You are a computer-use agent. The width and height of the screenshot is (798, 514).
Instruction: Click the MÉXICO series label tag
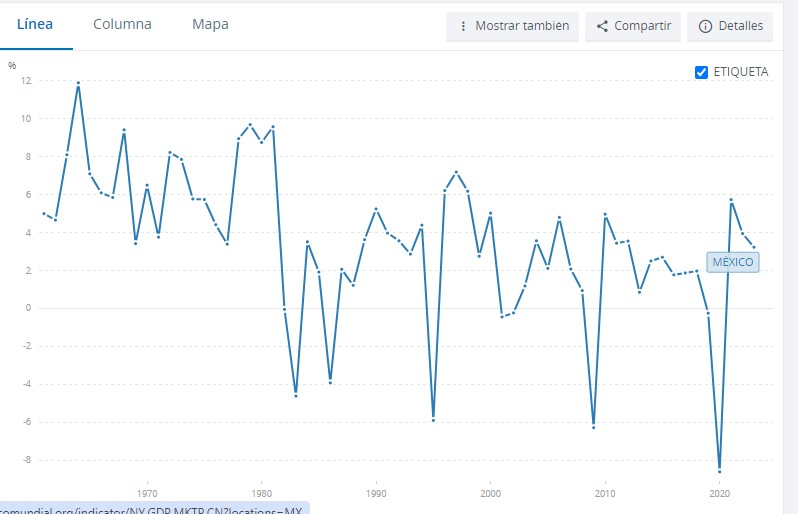[x=733, y=262]
